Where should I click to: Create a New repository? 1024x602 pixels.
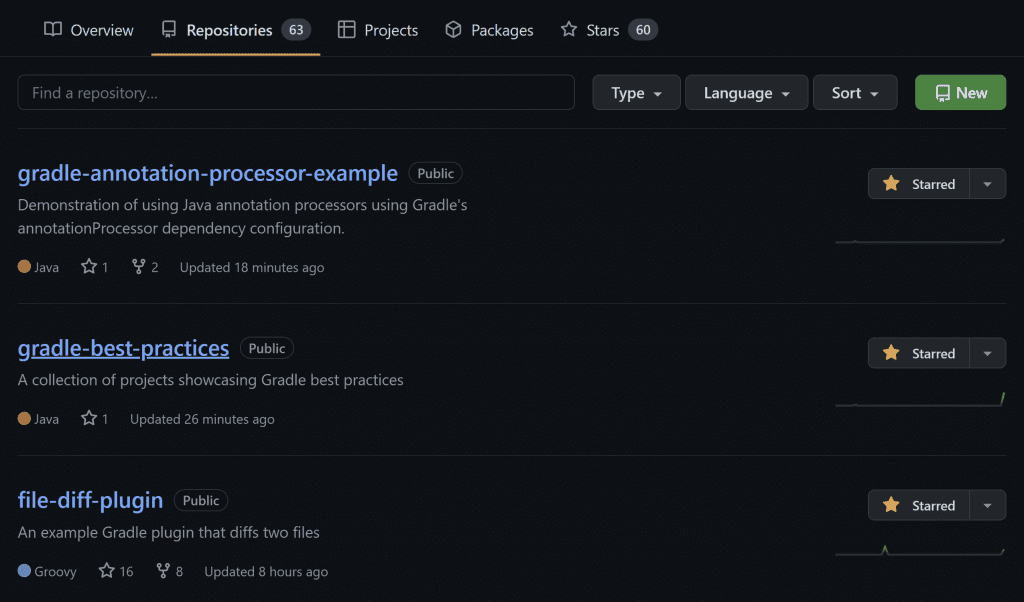[960, 93]
